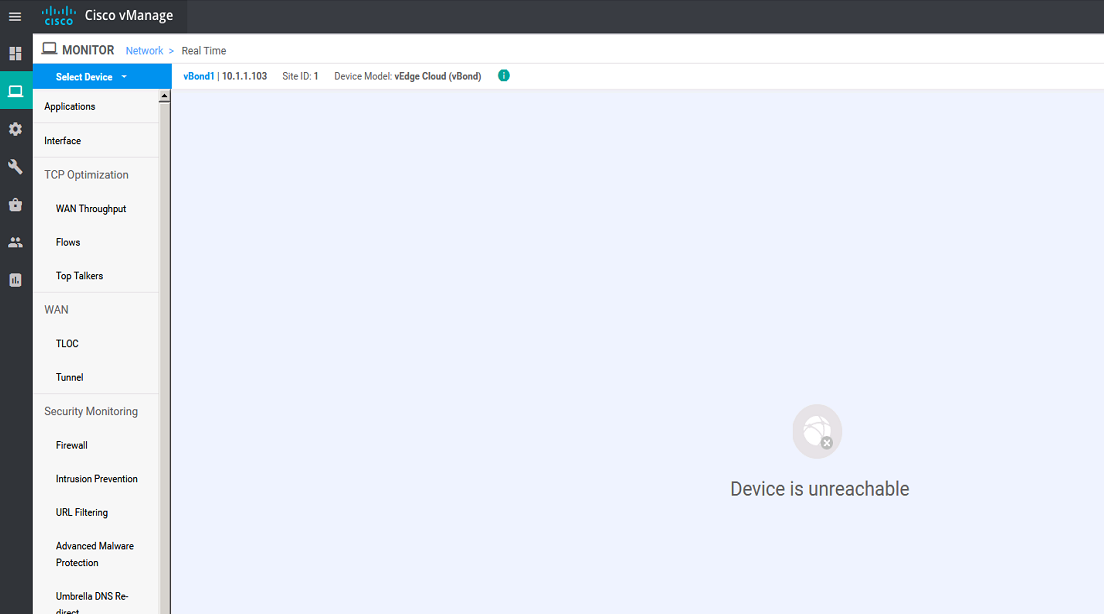The height and width of the screenshot is (614, 1104).
Task: Open the Tools wrench icon
Action: [x=15, y=167]
